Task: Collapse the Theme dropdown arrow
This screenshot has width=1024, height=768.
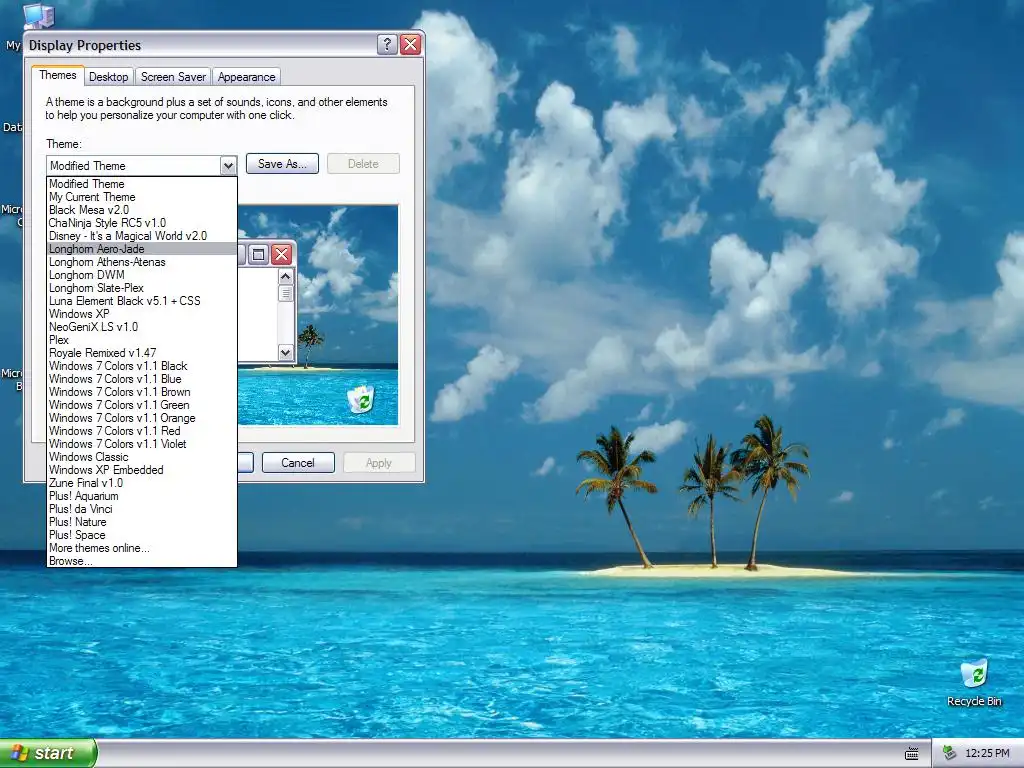Action: pos(228,166)
